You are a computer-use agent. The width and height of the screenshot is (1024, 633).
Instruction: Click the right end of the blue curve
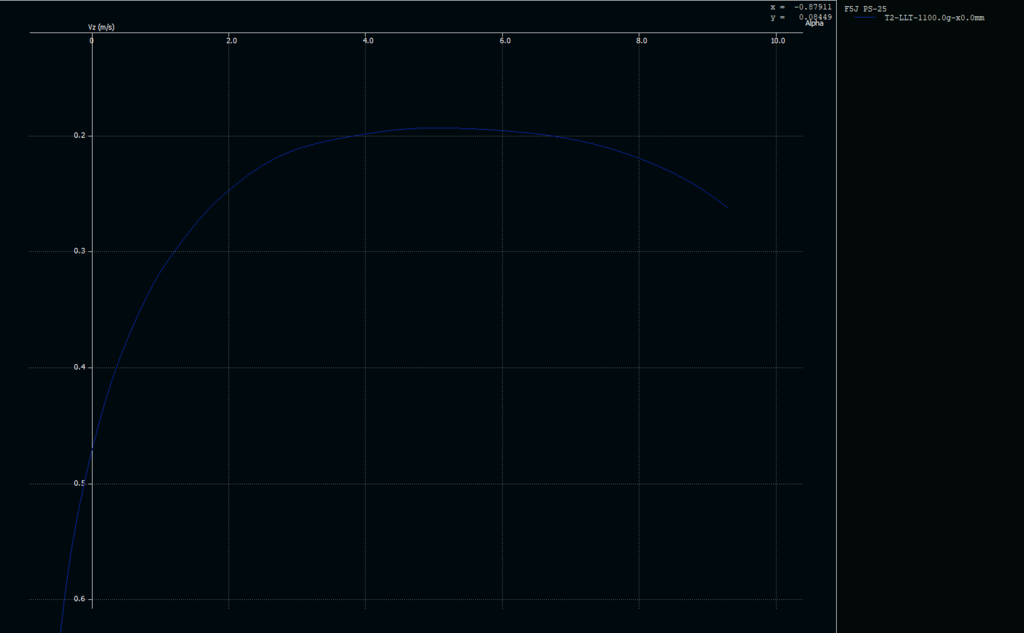tap(726, 207)
